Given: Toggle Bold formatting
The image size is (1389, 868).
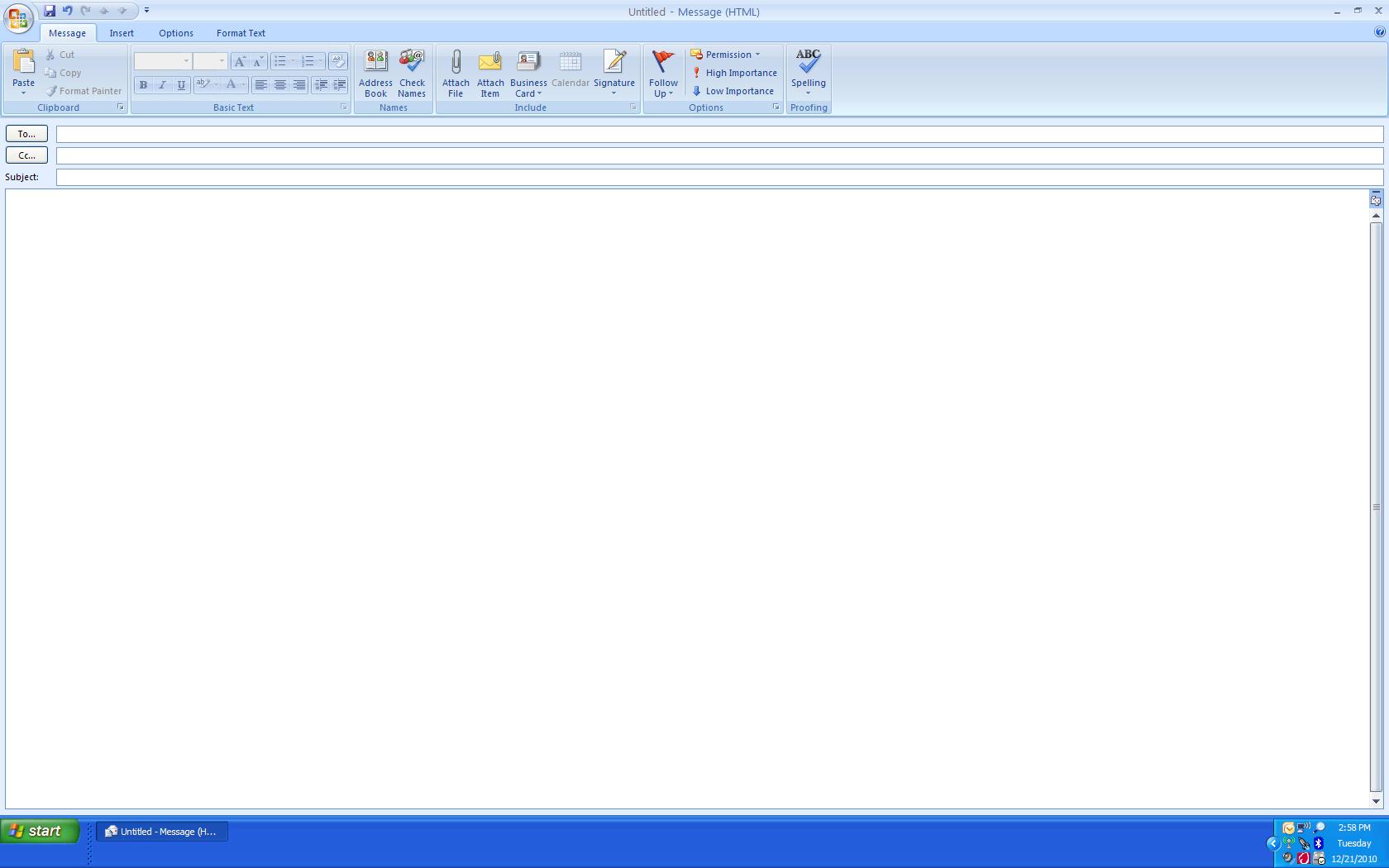Looking at the screenshot, I should point(143,85).
